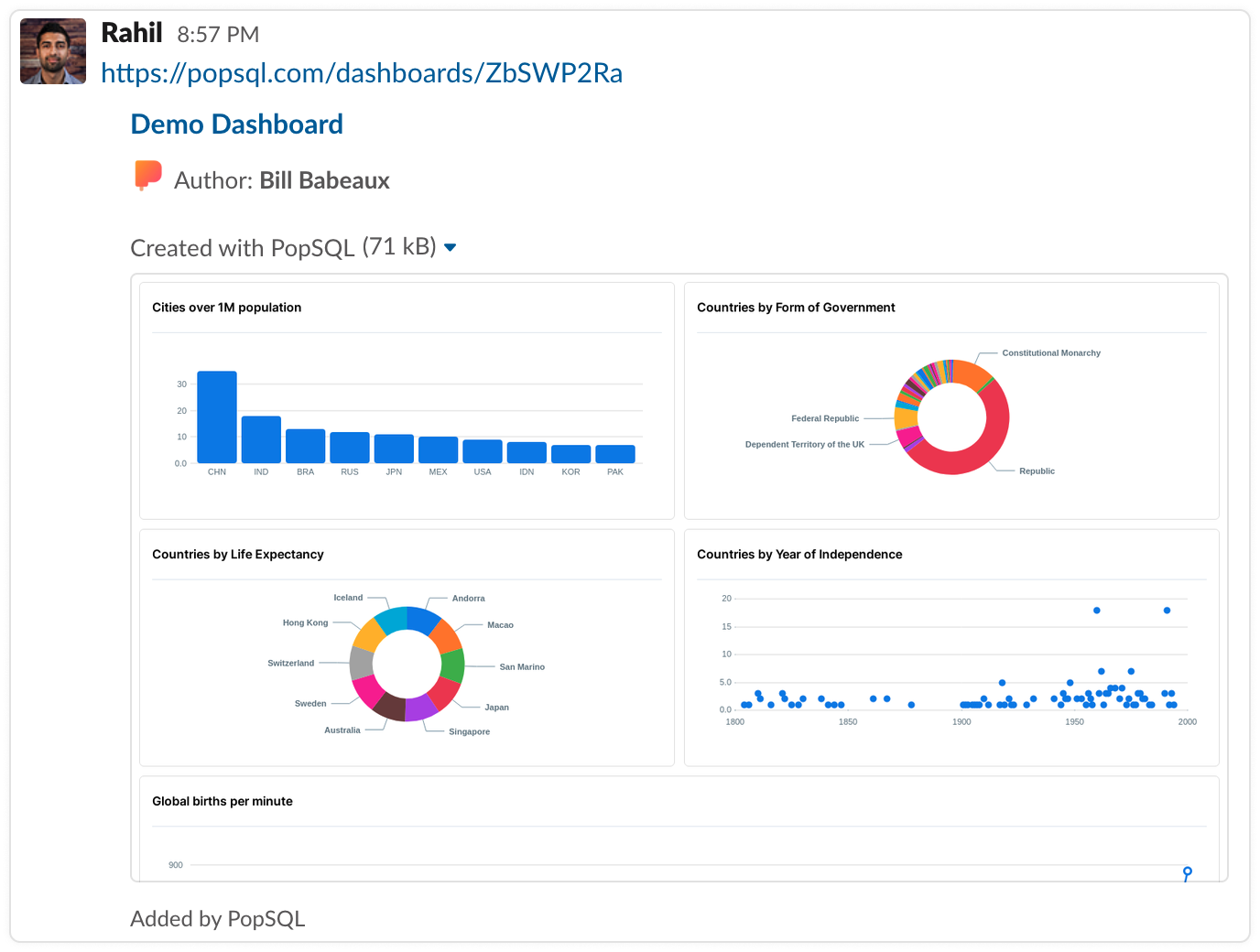
Task: Click author name Bill Babeaux
Action: (324, 180)
